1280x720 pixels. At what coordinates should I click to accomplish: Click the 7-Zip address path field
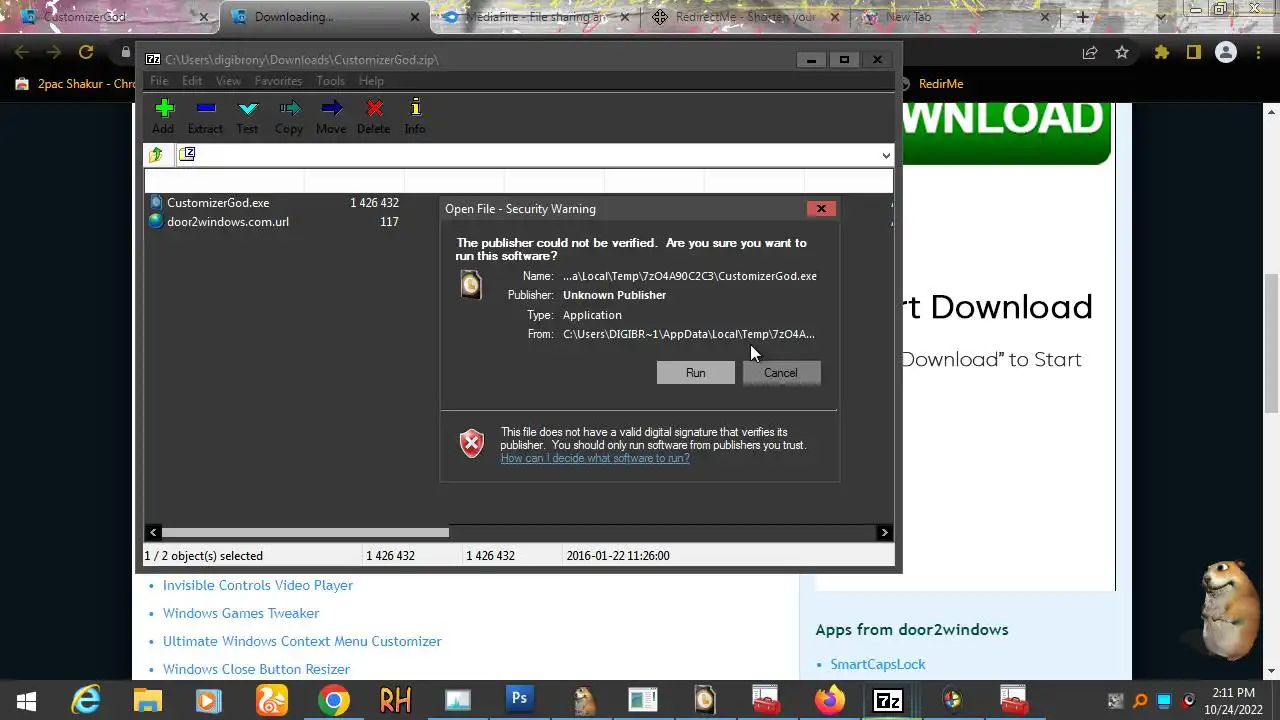[x=535, y=155]
